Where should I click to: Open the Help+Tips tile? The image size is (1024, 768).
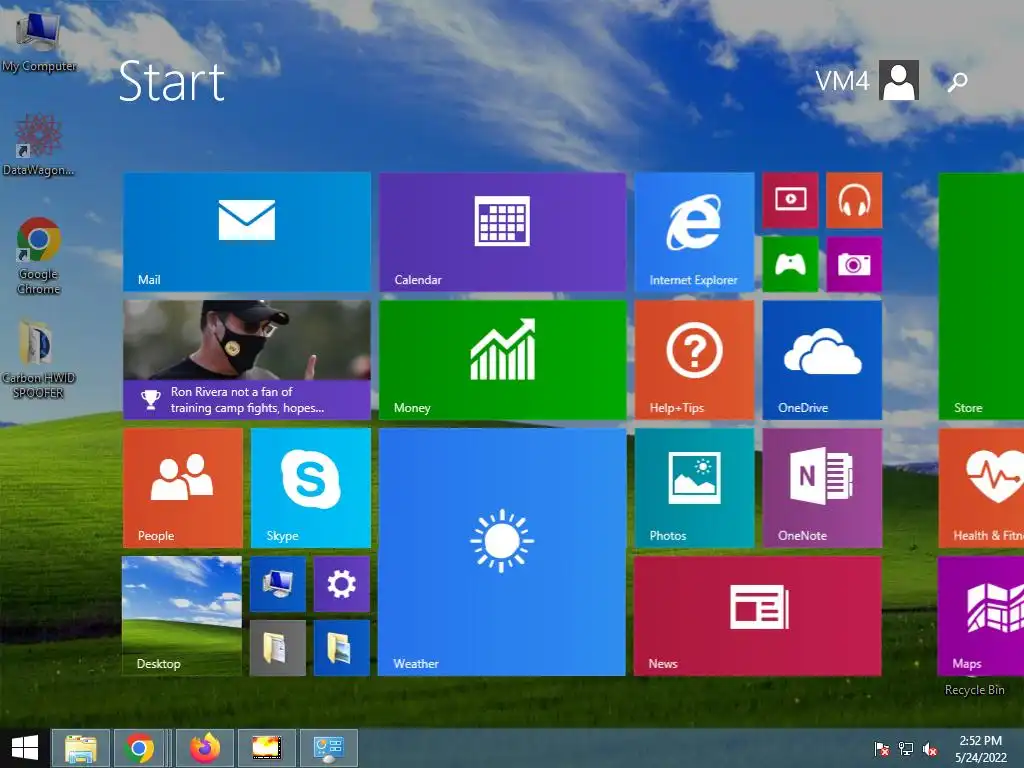694,360
